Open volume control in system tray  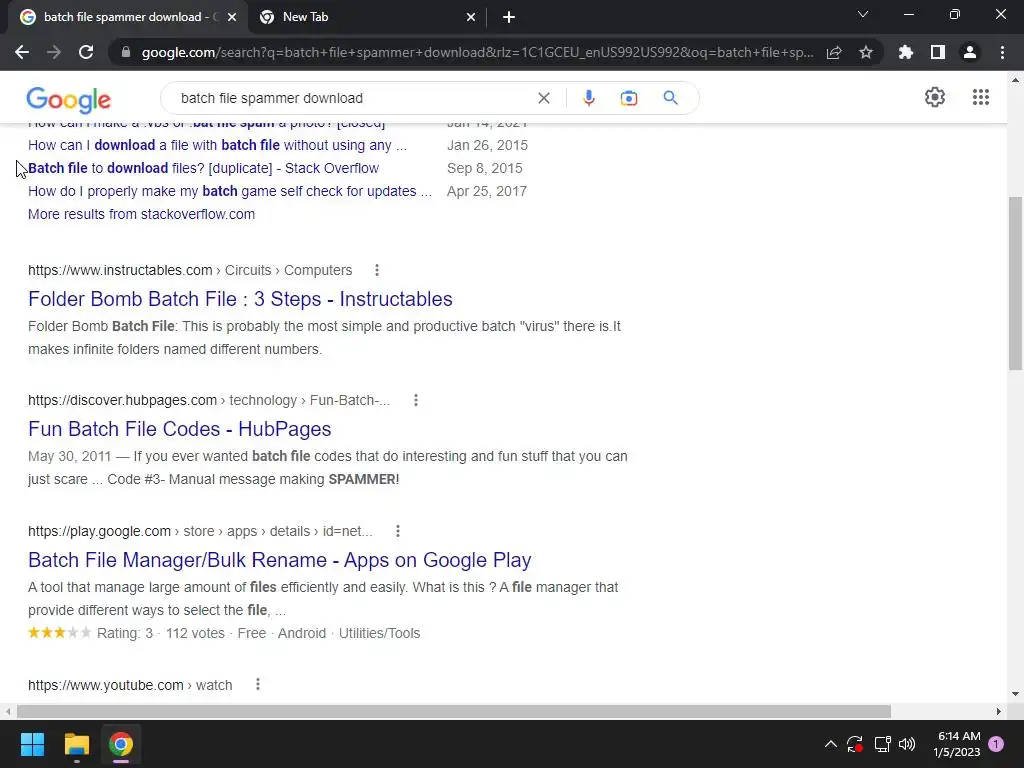tap(907, 744)
